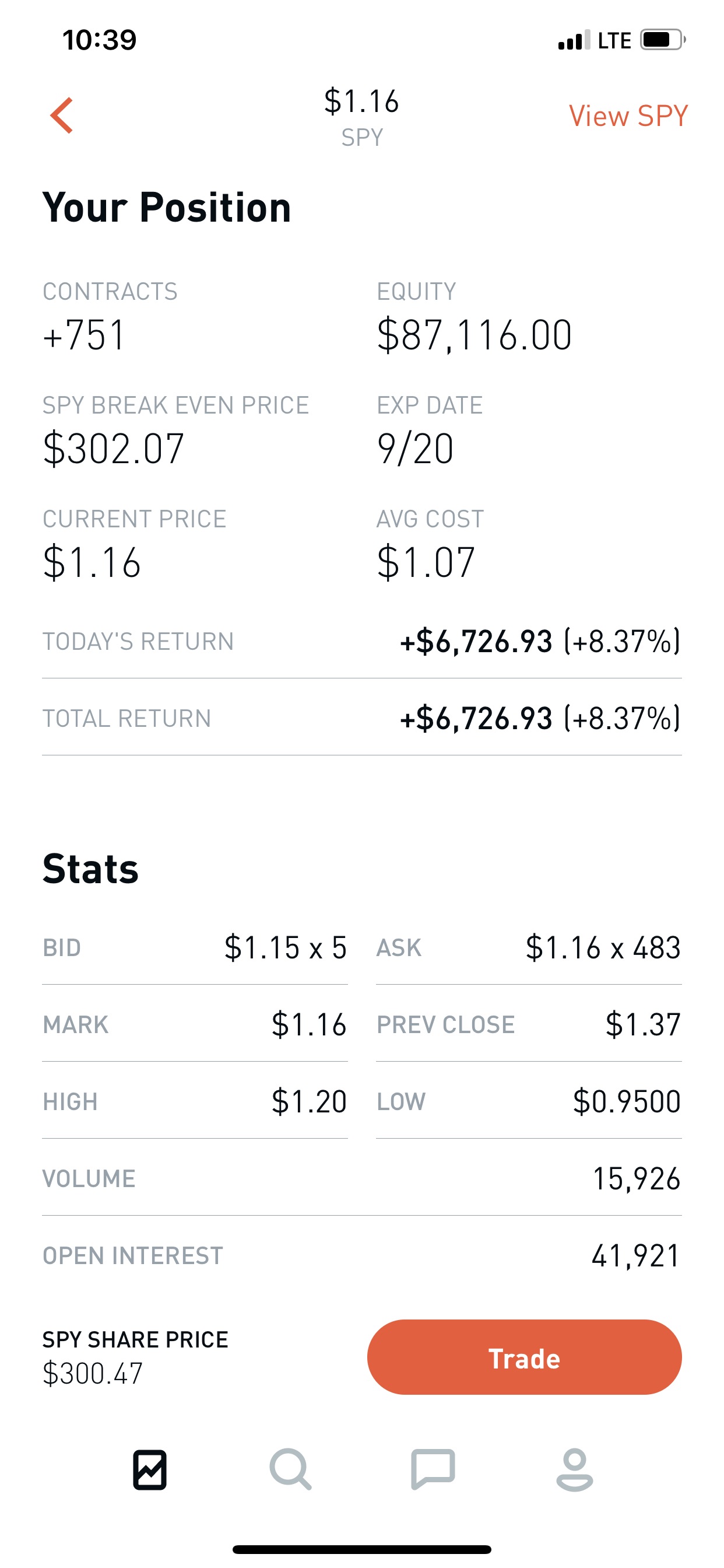Tap the cellular signal bars icon
This screenshot has height=1568, width=724.
click(x=574, y=40)
